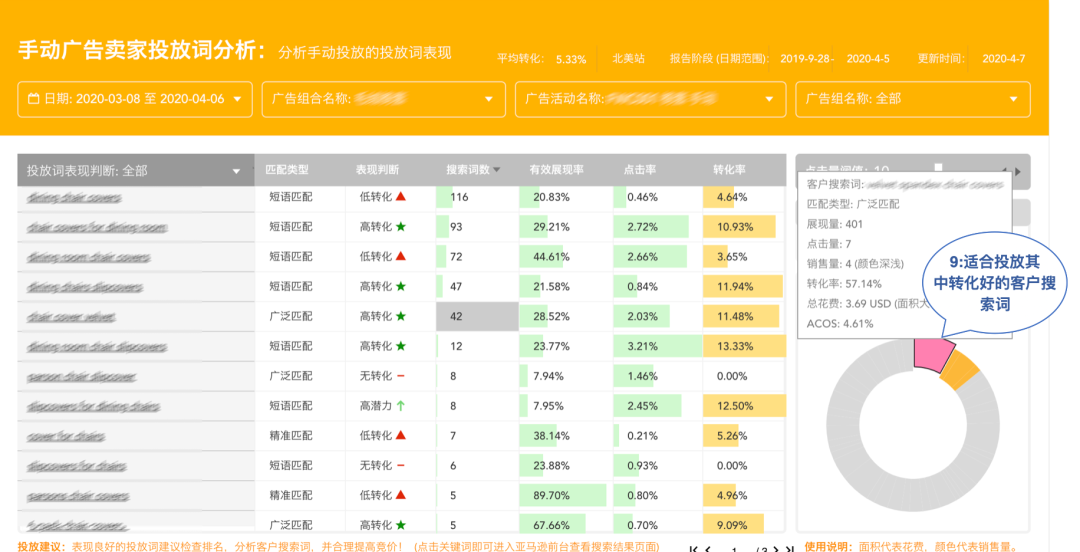Click the pink segment of the donut chart

(933, 354)
